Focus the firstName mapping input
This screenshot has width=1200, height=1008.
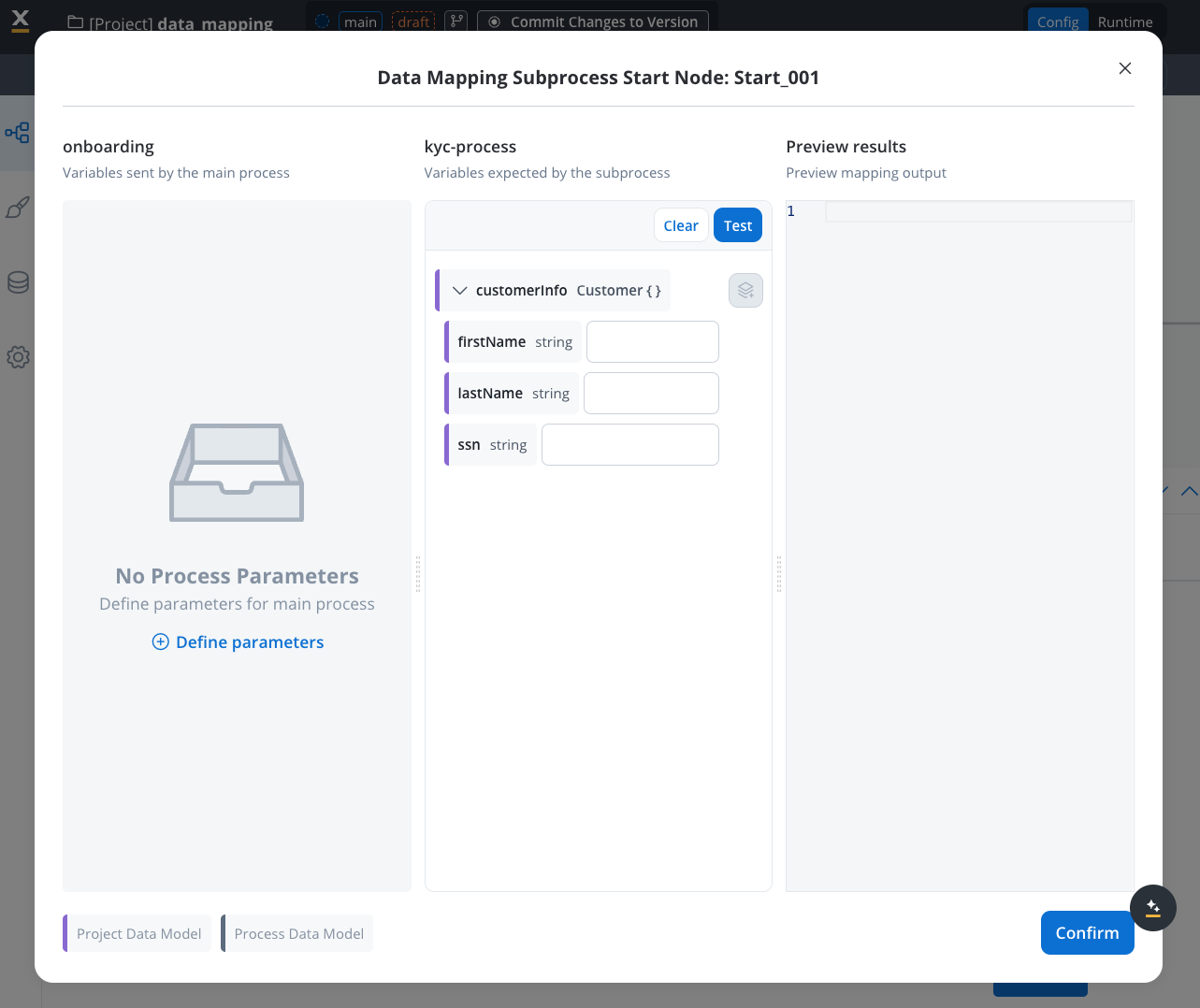coord(652,342)
